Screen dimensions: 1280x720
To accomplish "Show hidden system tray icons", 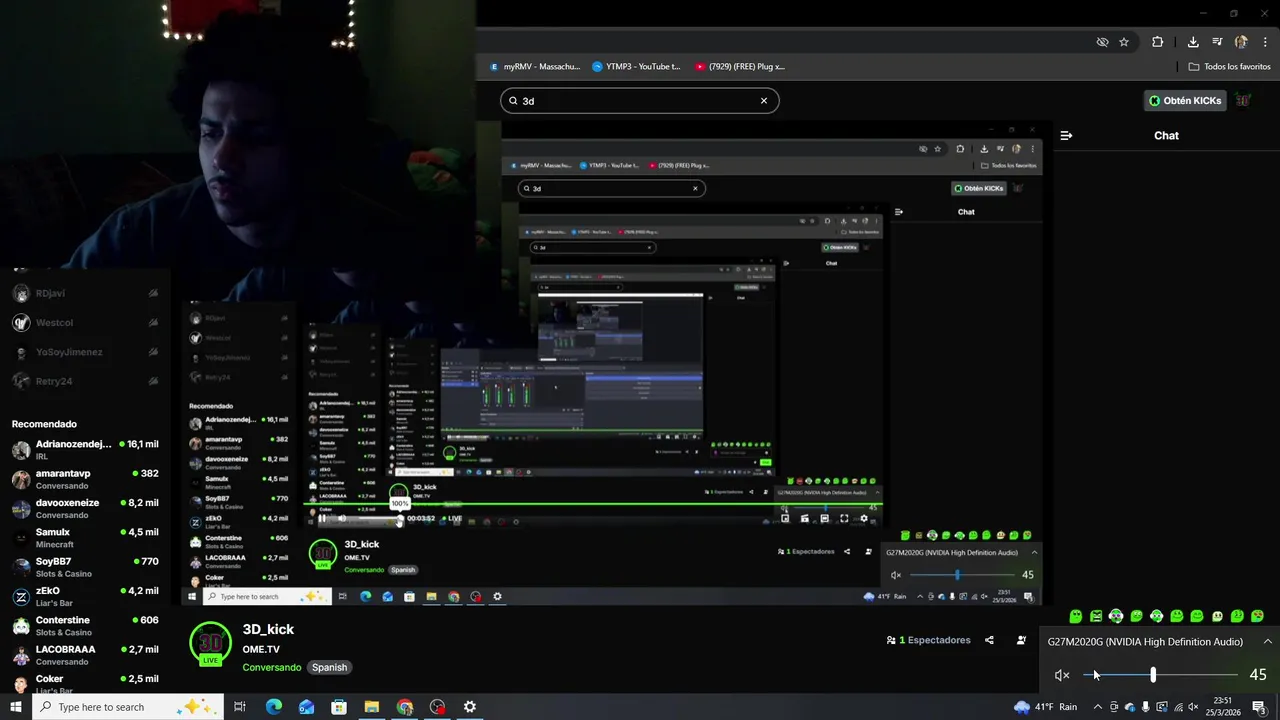I will click(x=1097, y=707).
